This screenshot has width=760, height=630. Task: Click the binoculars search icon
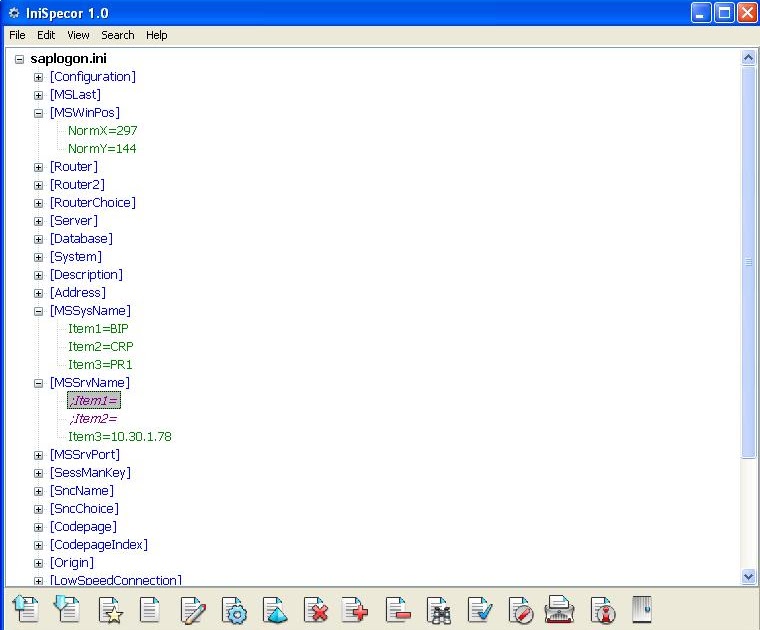[439, 611]
